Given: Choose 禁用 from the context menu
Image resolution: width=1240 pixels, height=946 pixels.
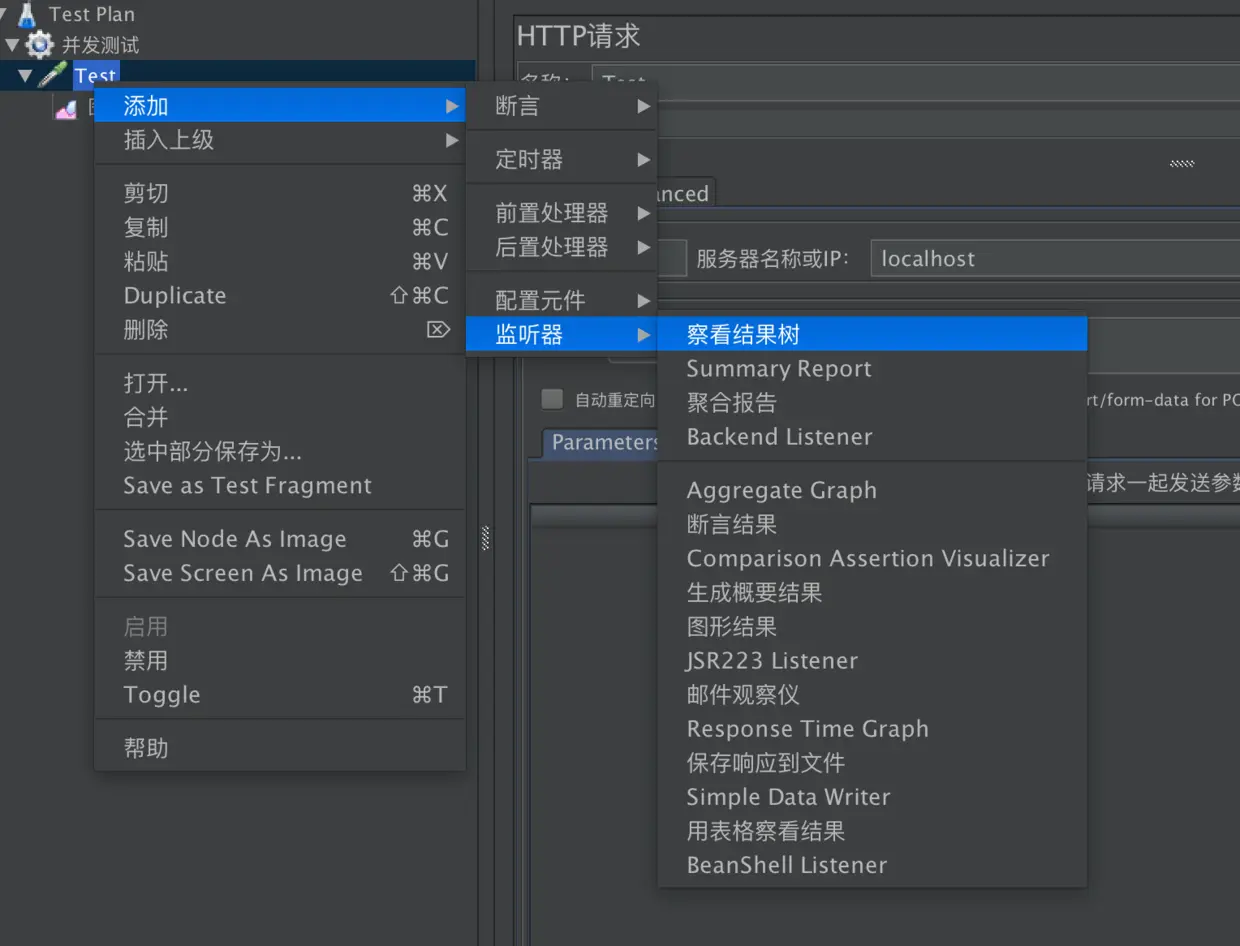Looking at the screenshot, I should (x=280, y=661).
